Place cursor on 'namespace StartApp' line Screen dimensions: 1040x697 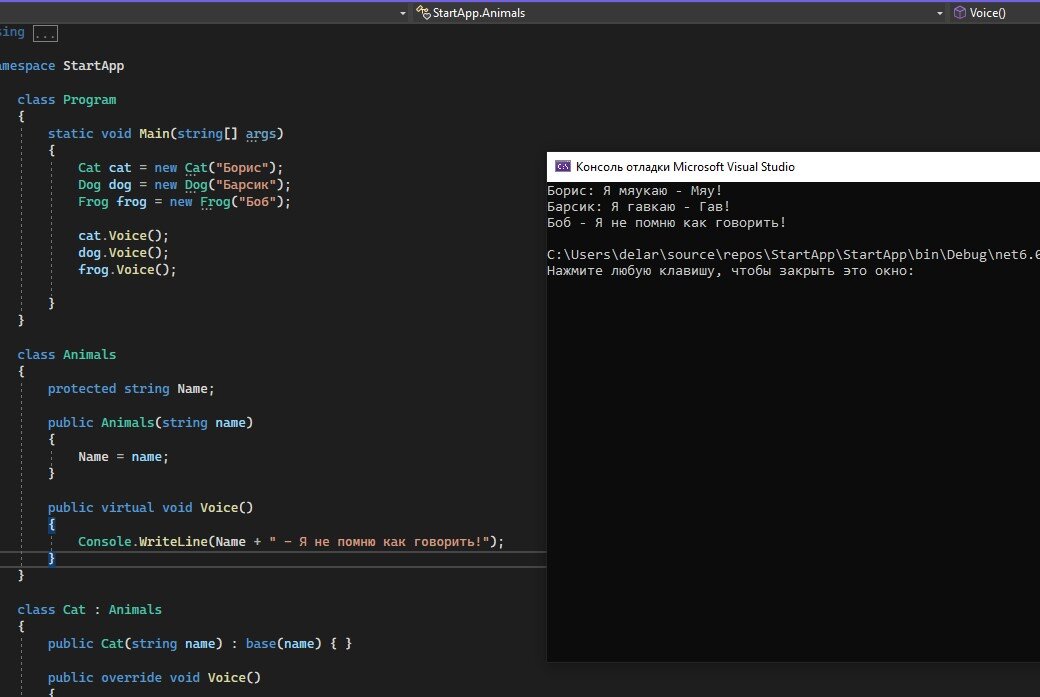pos(62,66)
